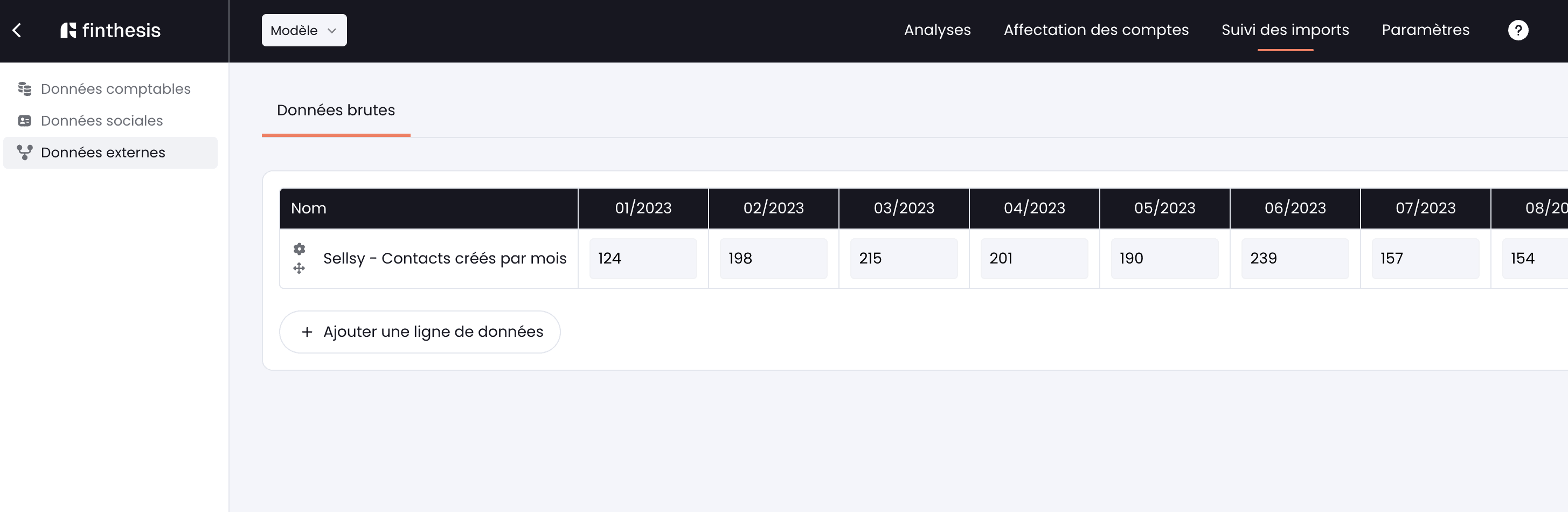Click the finthesis logo
The width and height of the screenshot is (1568, 512).
pos(110,30)
